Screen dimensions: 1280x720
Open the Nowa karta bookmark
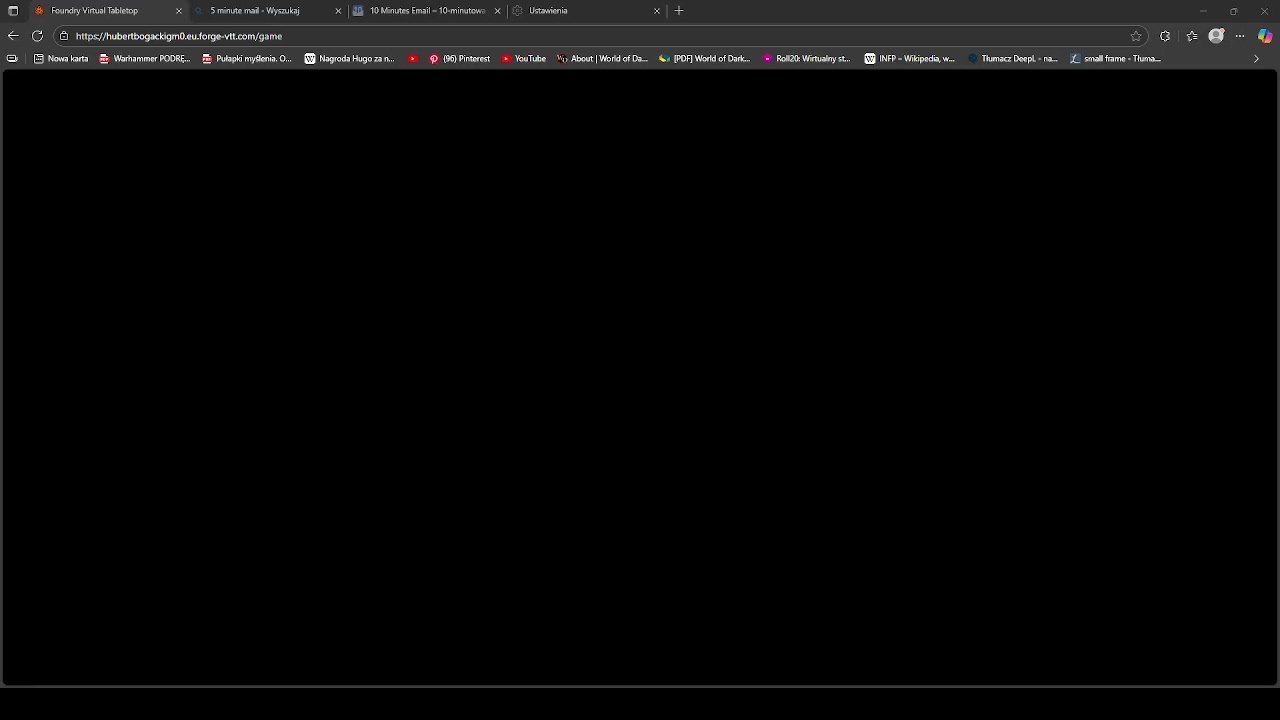tap(61, 59)
